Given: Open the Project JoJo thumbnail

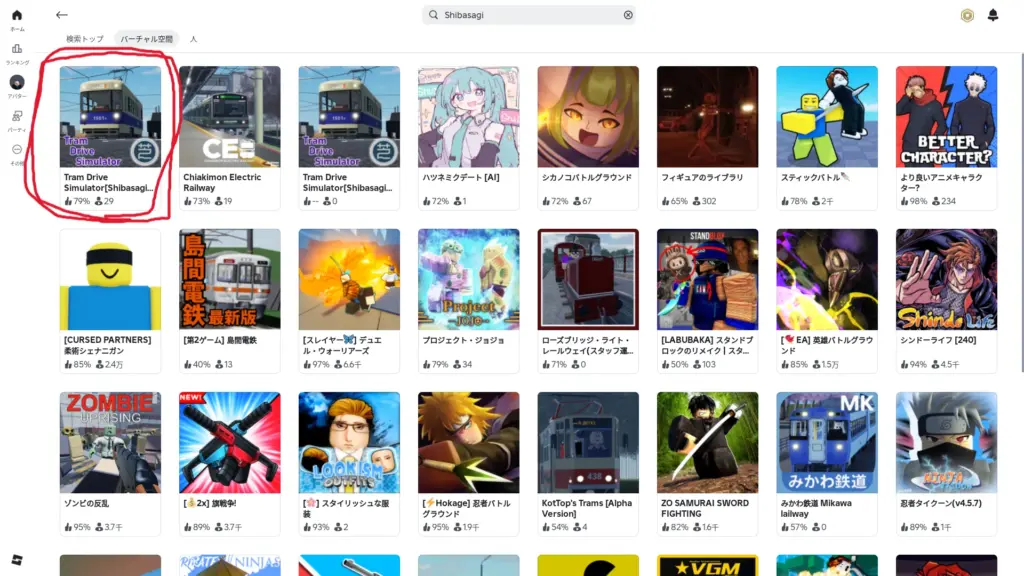Looking at the screenshot, I should pos(469,280).
